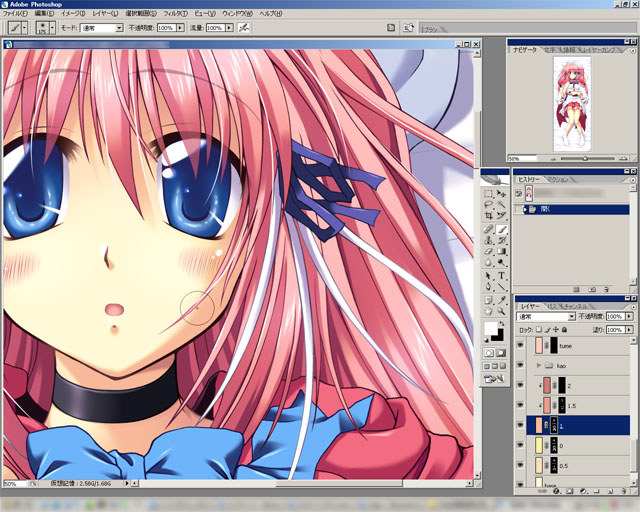Select the Rectangular Marquee tool

(x=488, y=194)
